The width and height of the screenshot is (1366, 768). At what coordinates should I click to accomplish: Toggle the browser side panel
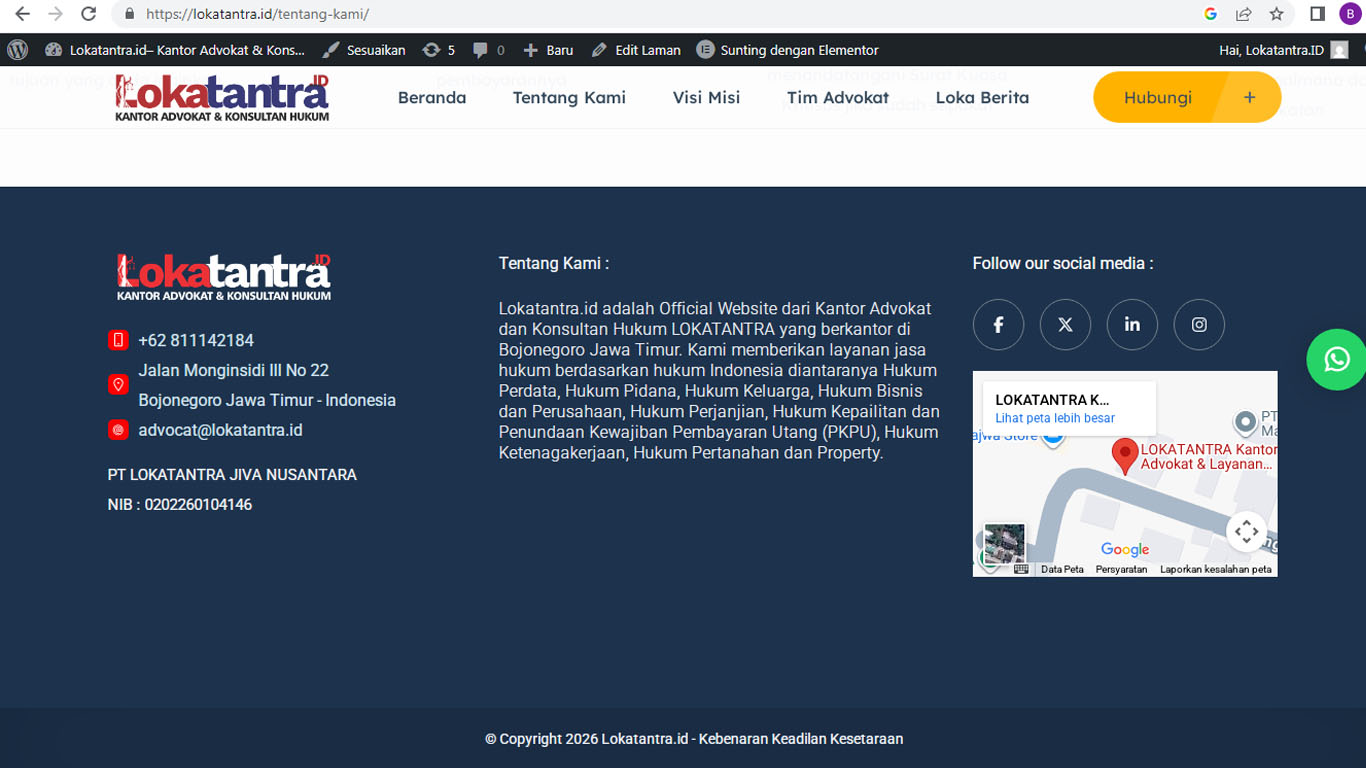click(1317, 14)
